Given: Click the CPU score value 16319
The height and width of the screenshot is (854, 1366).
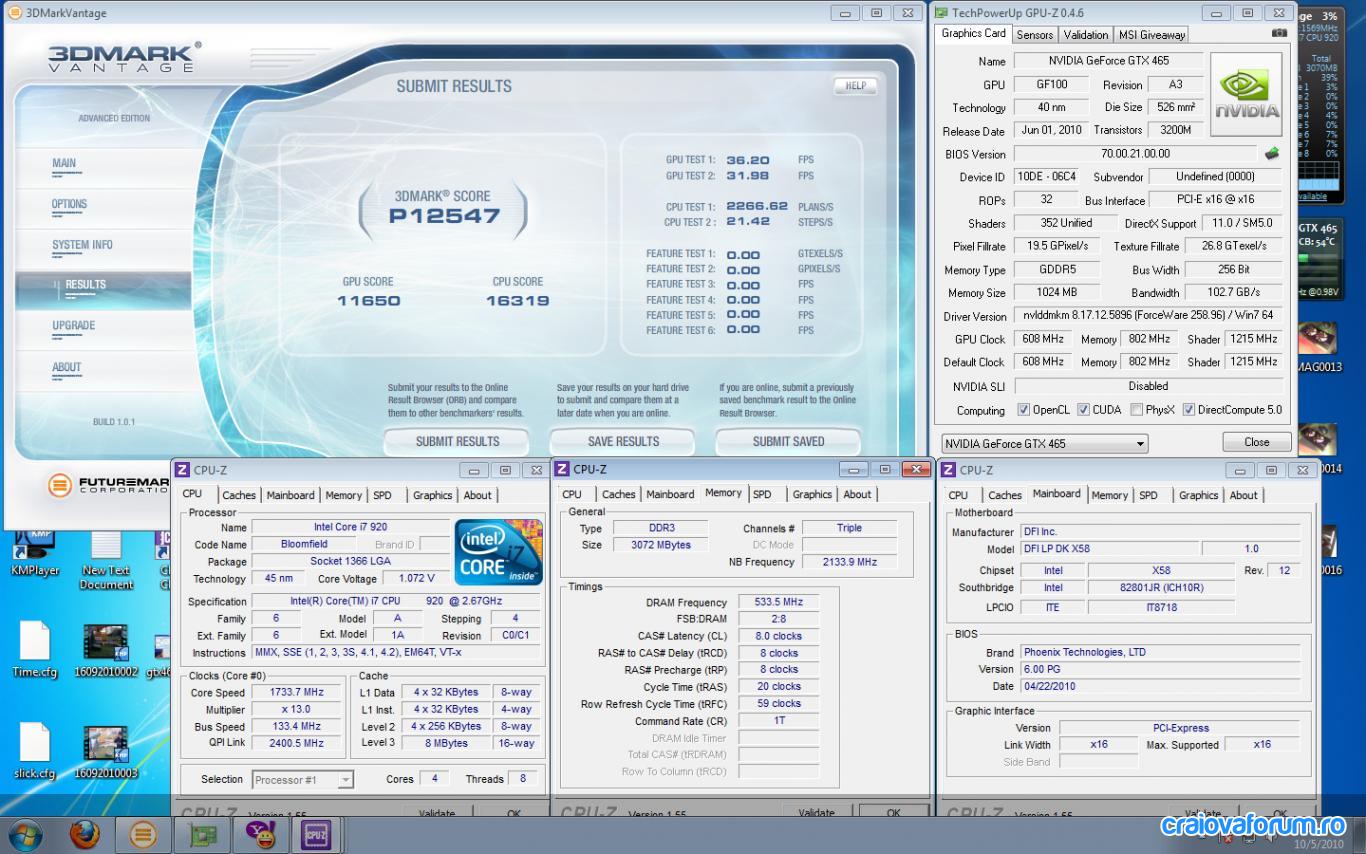Looking at the screenshot, I should pyautogui.click(x=517, y=301).
